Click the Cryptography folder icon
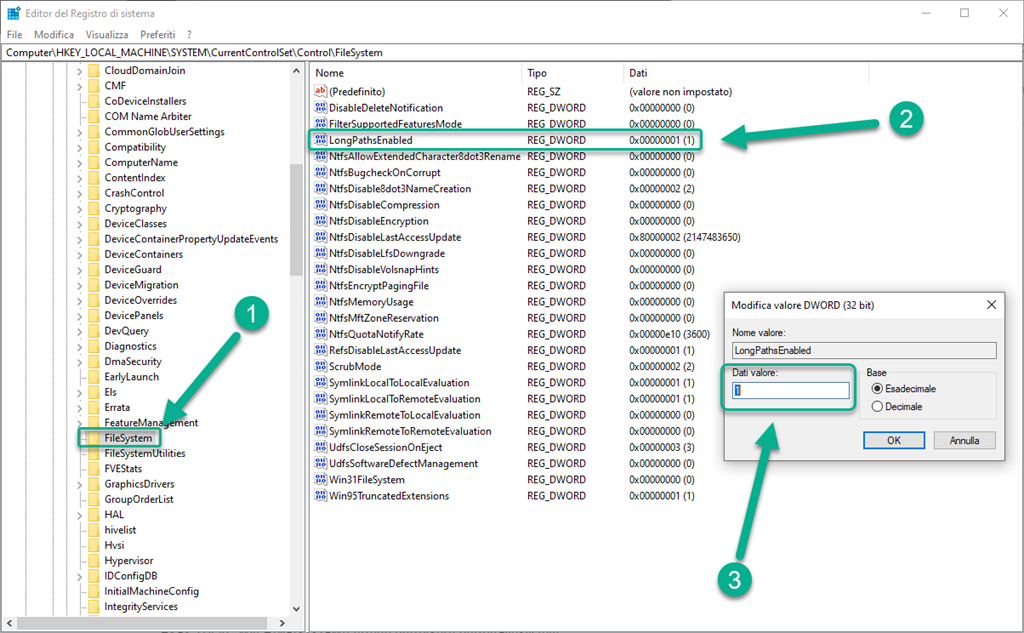The width and height of the screenshot is (1024, 633). click(x=94, y=208)
